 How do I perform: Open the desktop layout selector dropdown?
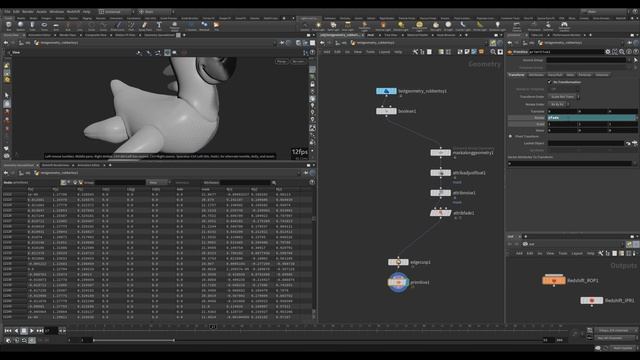point(117,12)
